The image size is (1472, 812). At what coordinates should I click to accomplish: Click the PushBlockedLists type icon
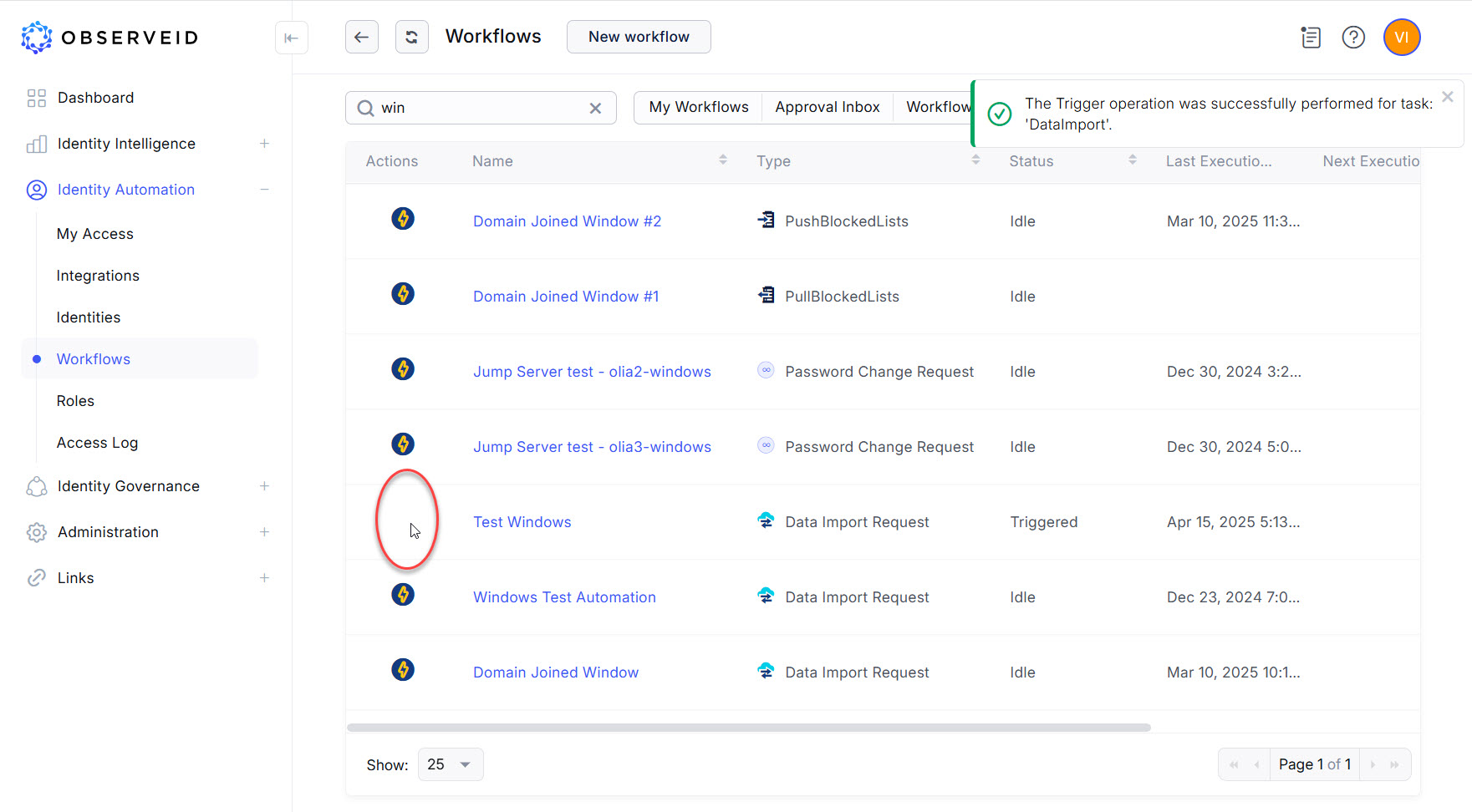pyautogui.click(x=766, y=219)
